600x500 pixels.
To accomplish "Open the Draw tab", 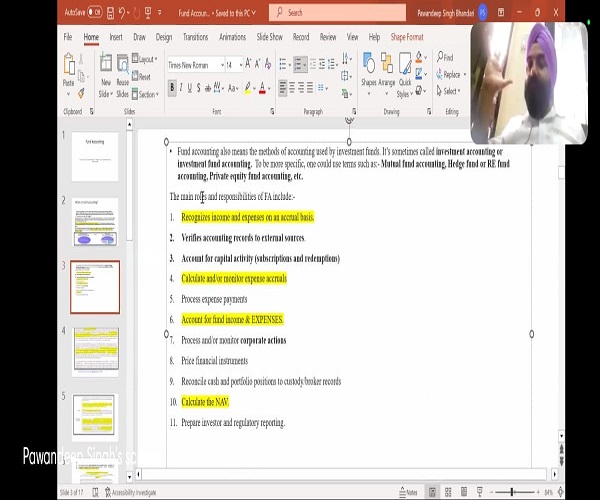I will pyautogui.click(x=139, y=37).
